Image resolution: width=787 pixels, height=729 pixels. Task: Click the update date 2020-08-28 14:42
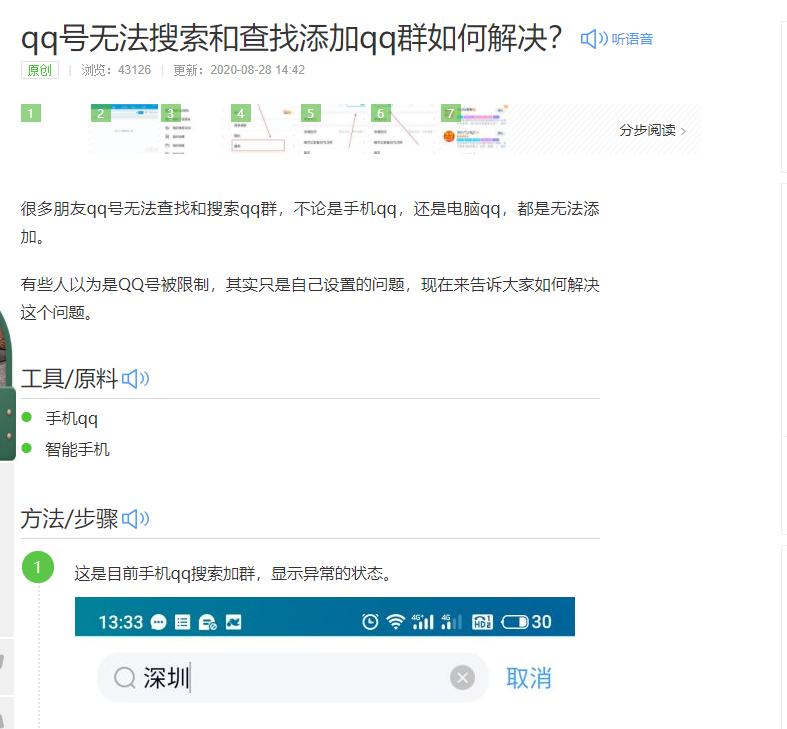click(x=257, y=70)
